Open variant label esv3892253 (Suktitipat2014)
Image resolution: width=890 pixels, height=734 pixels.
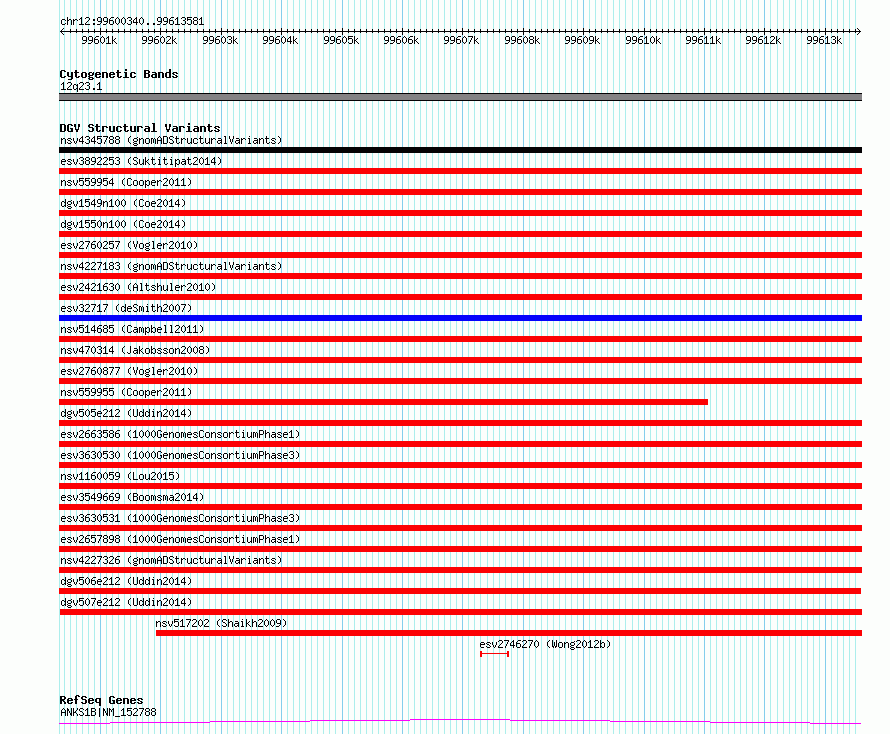141,161
